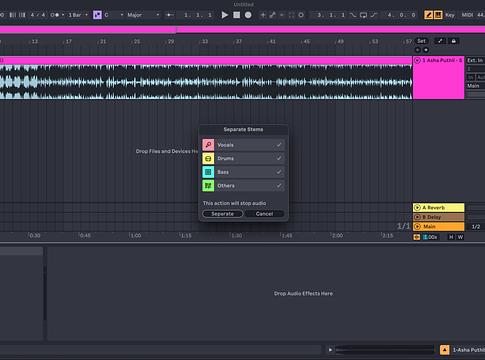
Task: Uncheck the Bass stem checkmark
Action: coord(279,172)
